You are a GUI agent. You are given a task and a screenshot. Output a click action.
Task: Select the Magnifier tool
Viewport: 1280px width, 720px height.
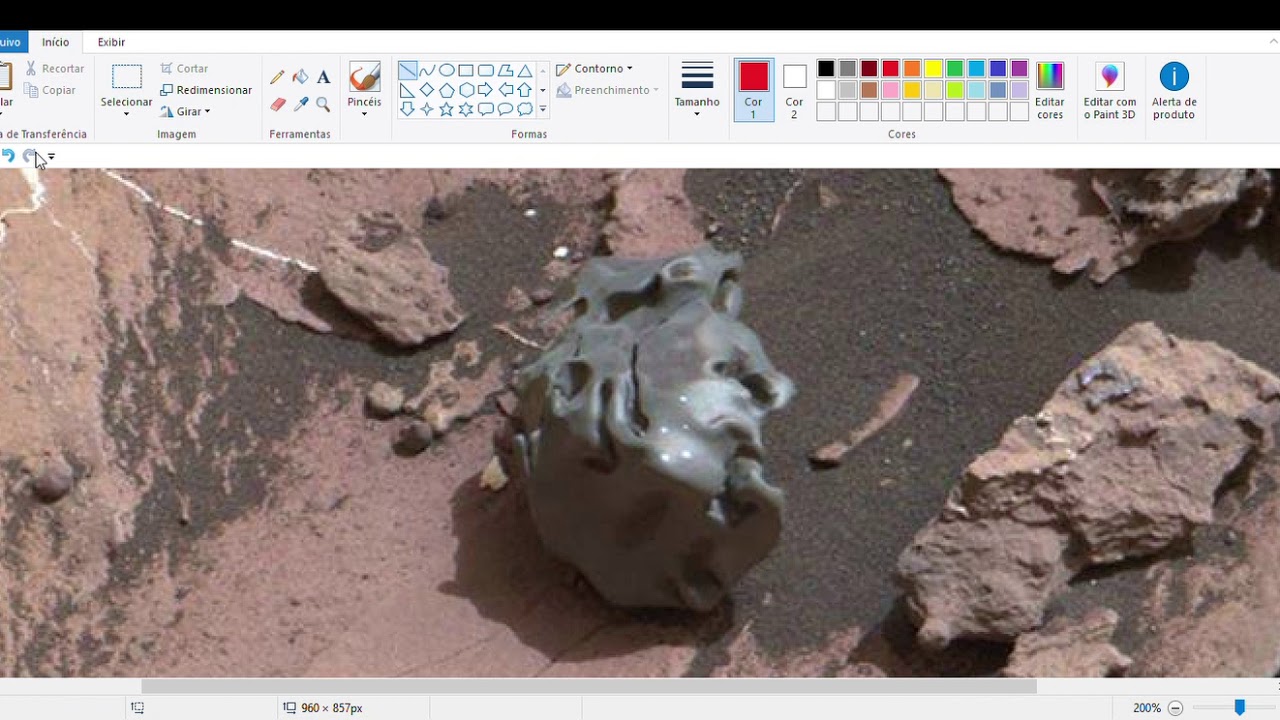point(323,104)
